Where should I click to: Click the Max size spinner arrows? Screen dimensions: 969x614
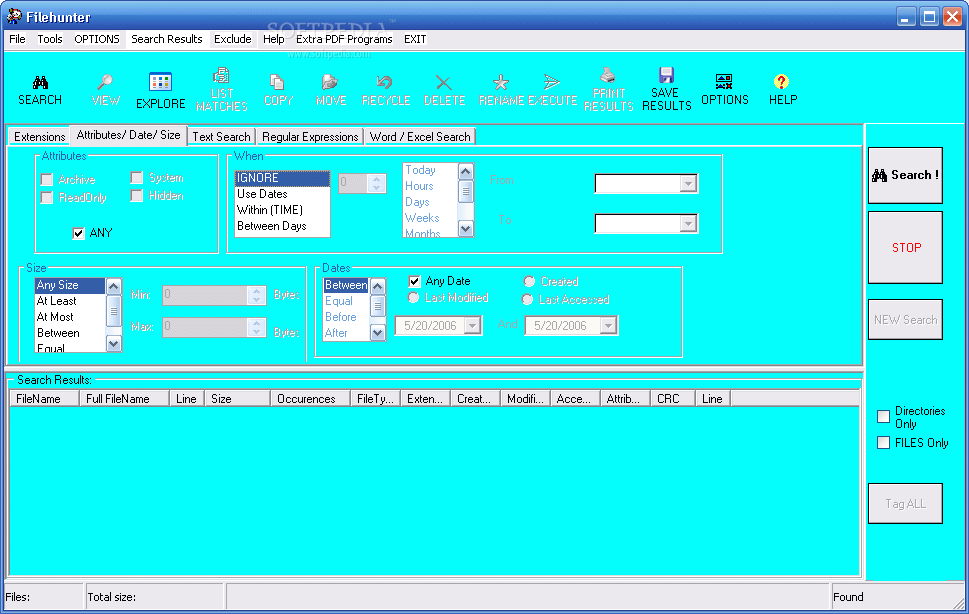point(256,327)
